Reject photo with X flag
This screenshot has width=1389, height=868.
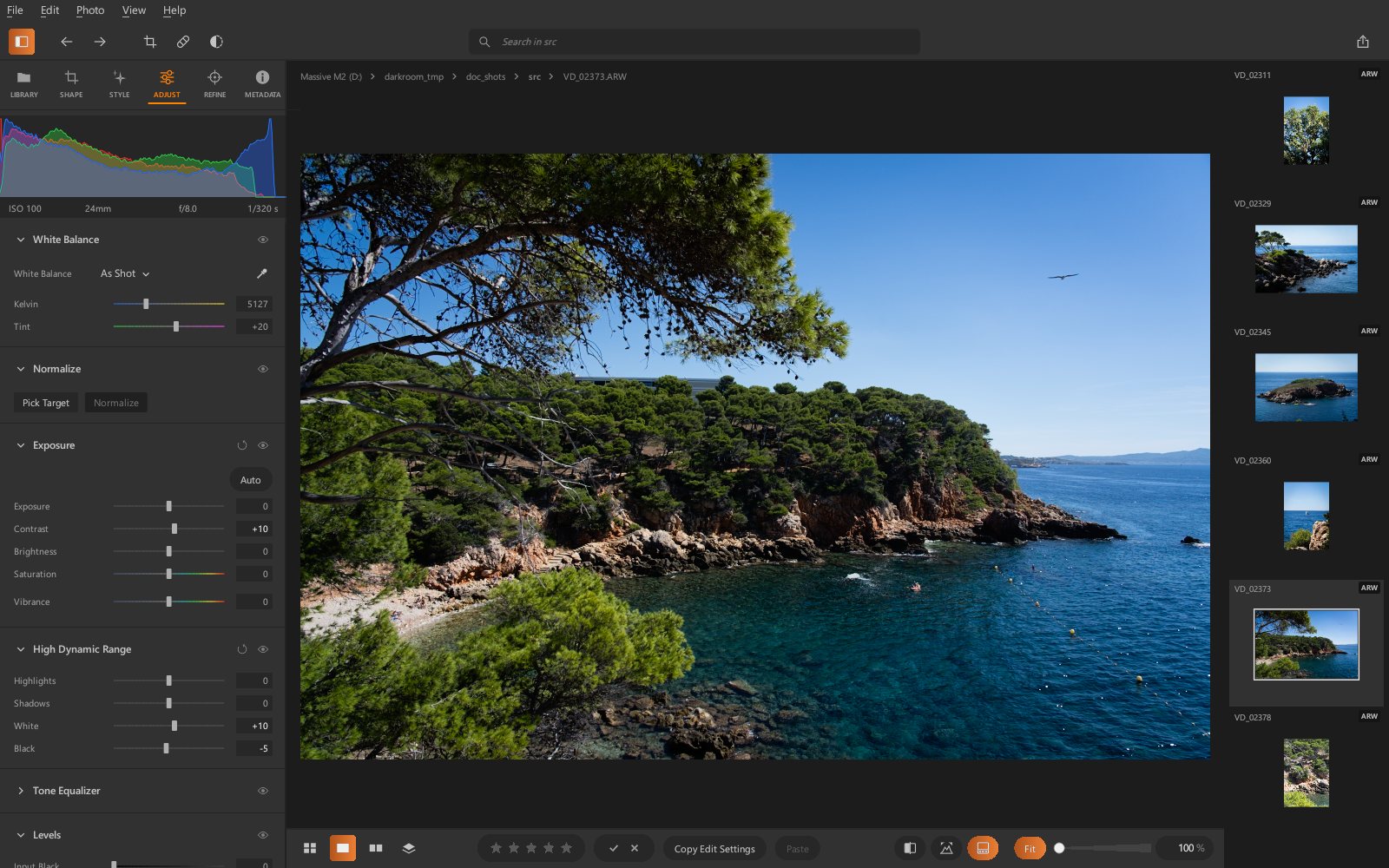(635, 848)
